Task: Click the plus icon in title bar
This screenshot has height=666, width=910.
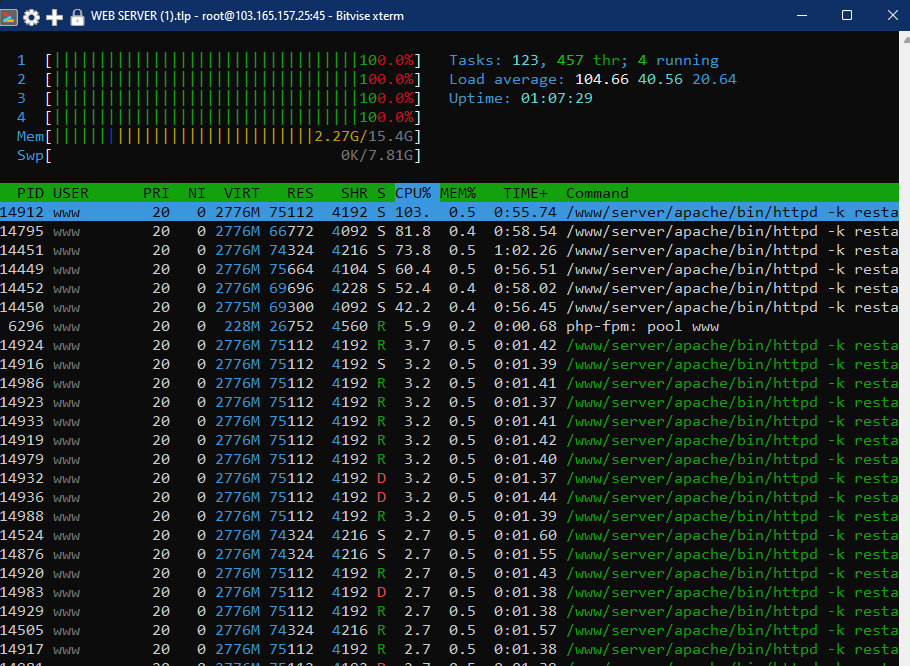Action: 55,16
